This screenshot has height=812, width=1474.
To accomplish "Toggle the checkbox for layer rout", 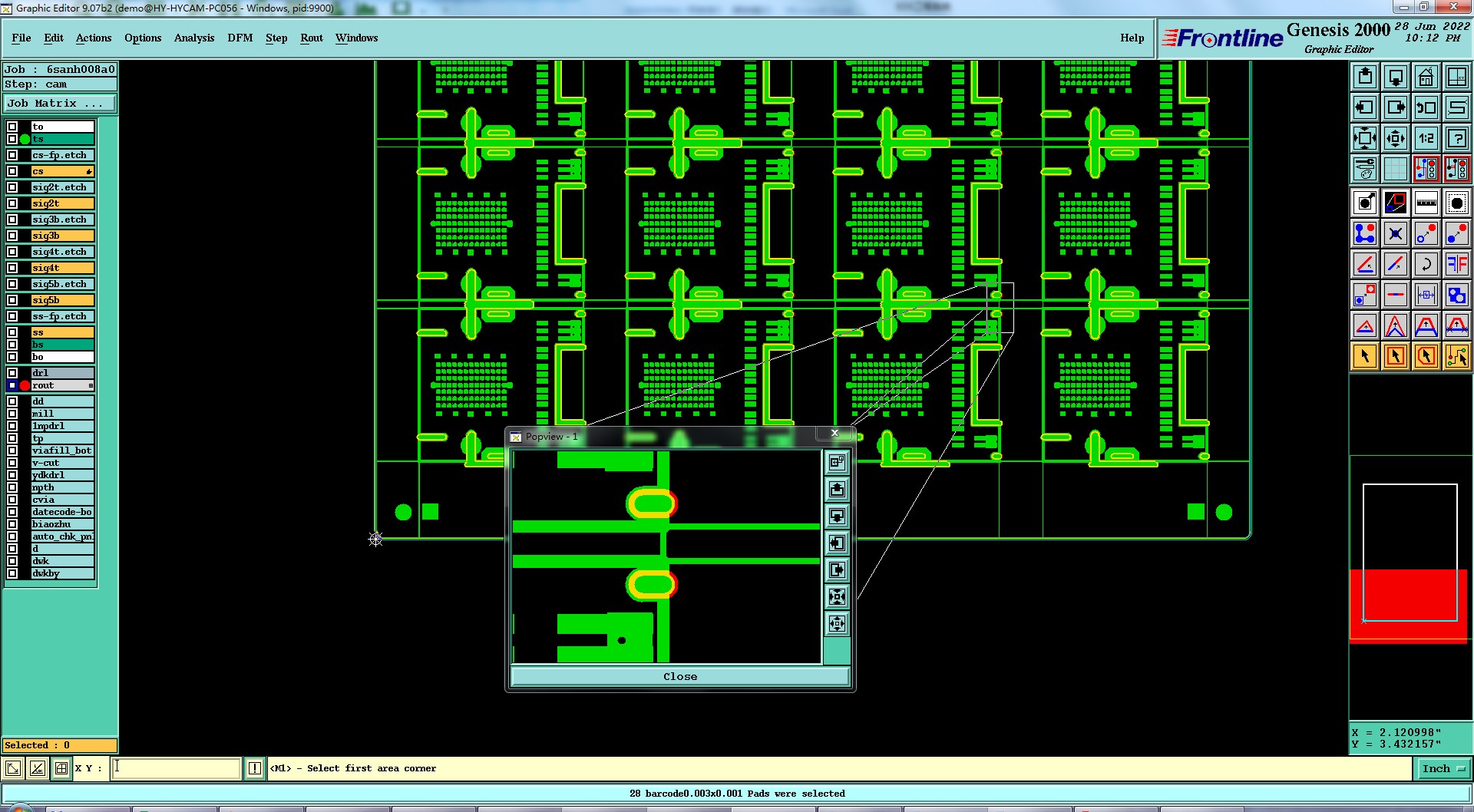I will pos(12,385).
